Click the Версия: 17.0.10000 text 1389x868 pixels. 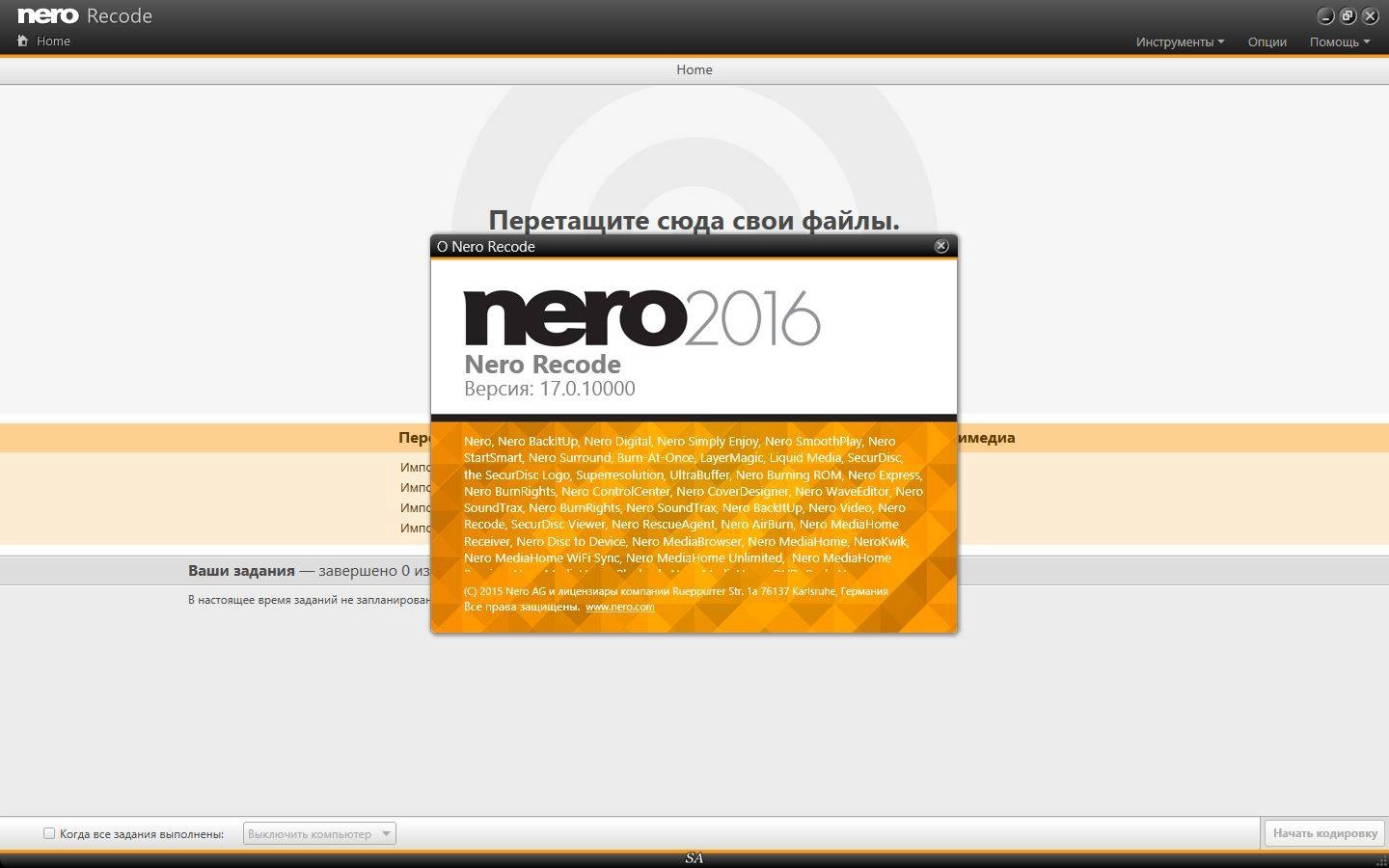coord(550,389)
